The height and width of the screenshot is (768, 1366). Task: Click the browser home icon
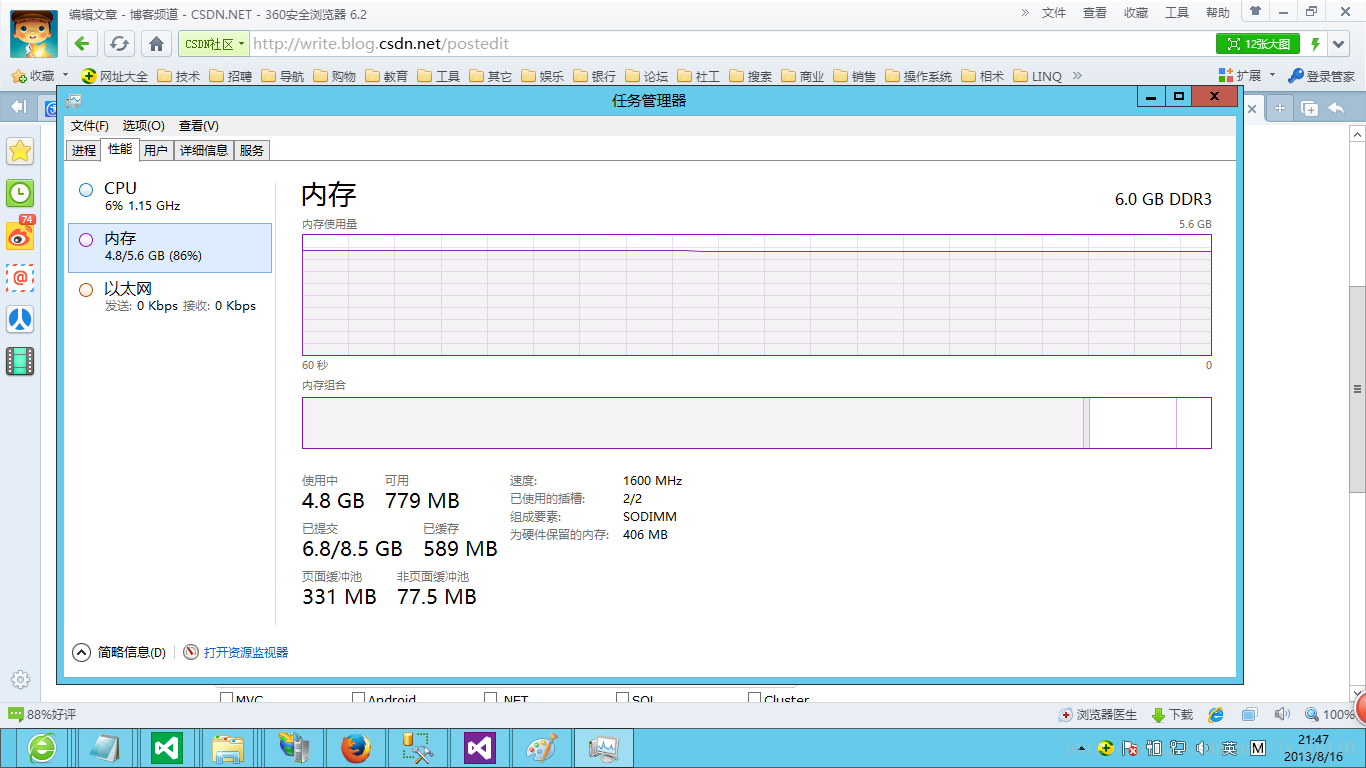pyautogui.click(x=156, y=44)
